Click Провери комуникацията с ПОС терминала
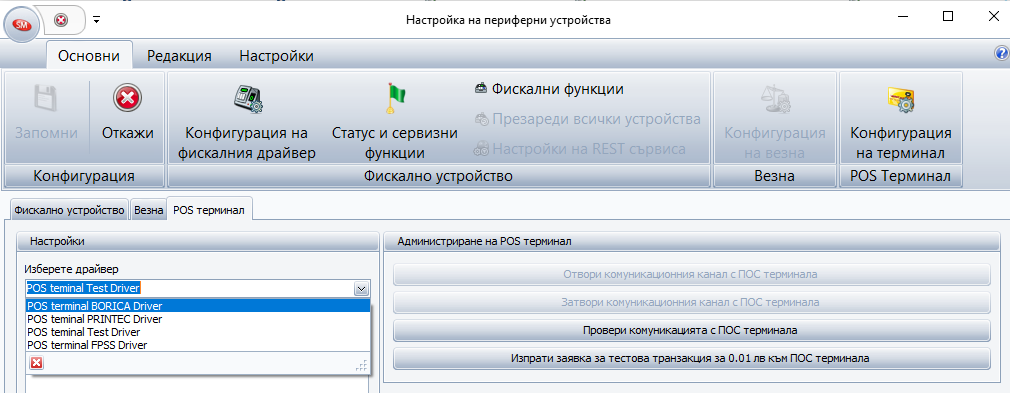Viewport: 1010px width, 393px height. pyautogui.click(x=692, y=331)
